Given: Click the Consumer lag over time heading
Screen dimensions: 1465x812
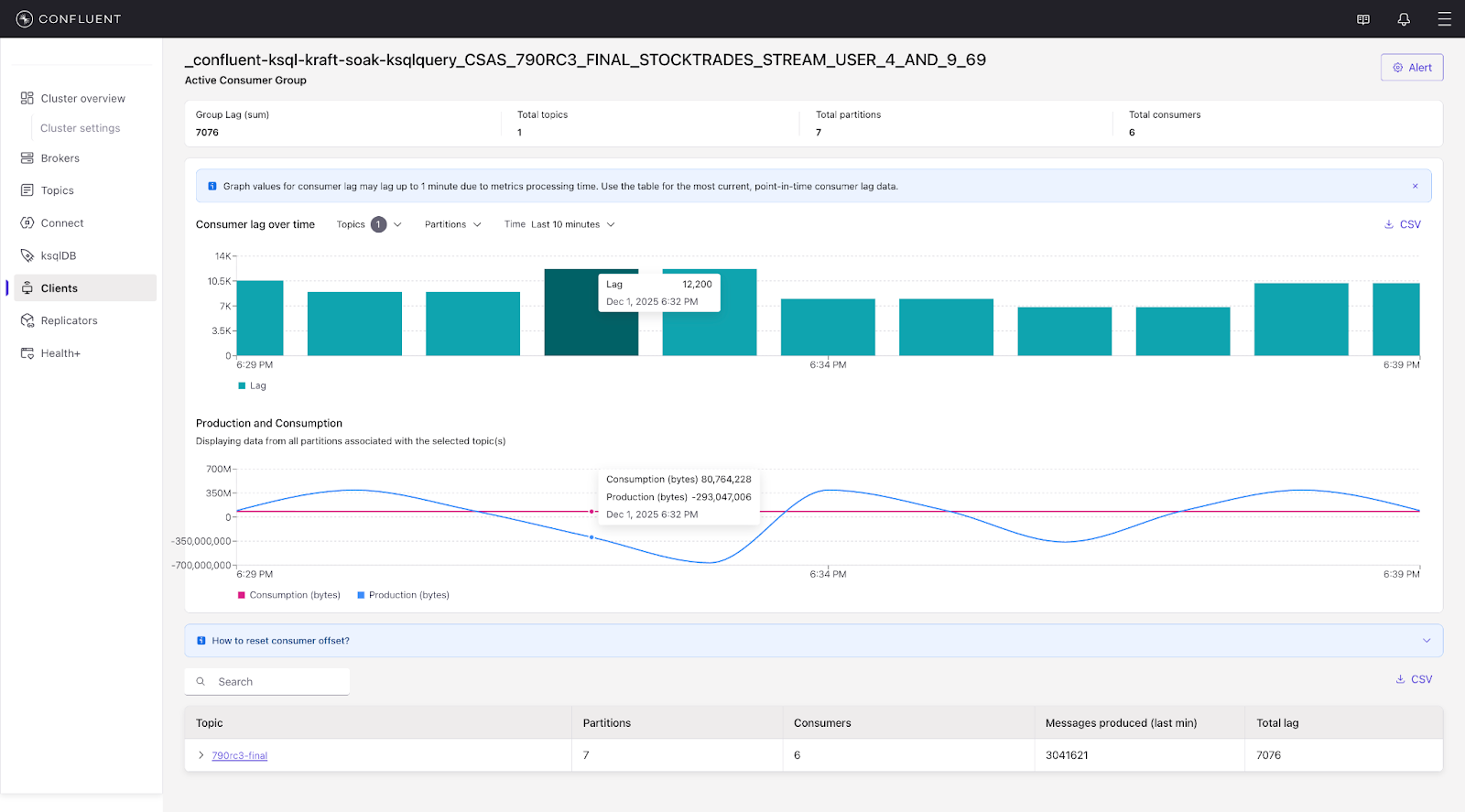Looking at the screenshot, I should [x=255, y=224].
